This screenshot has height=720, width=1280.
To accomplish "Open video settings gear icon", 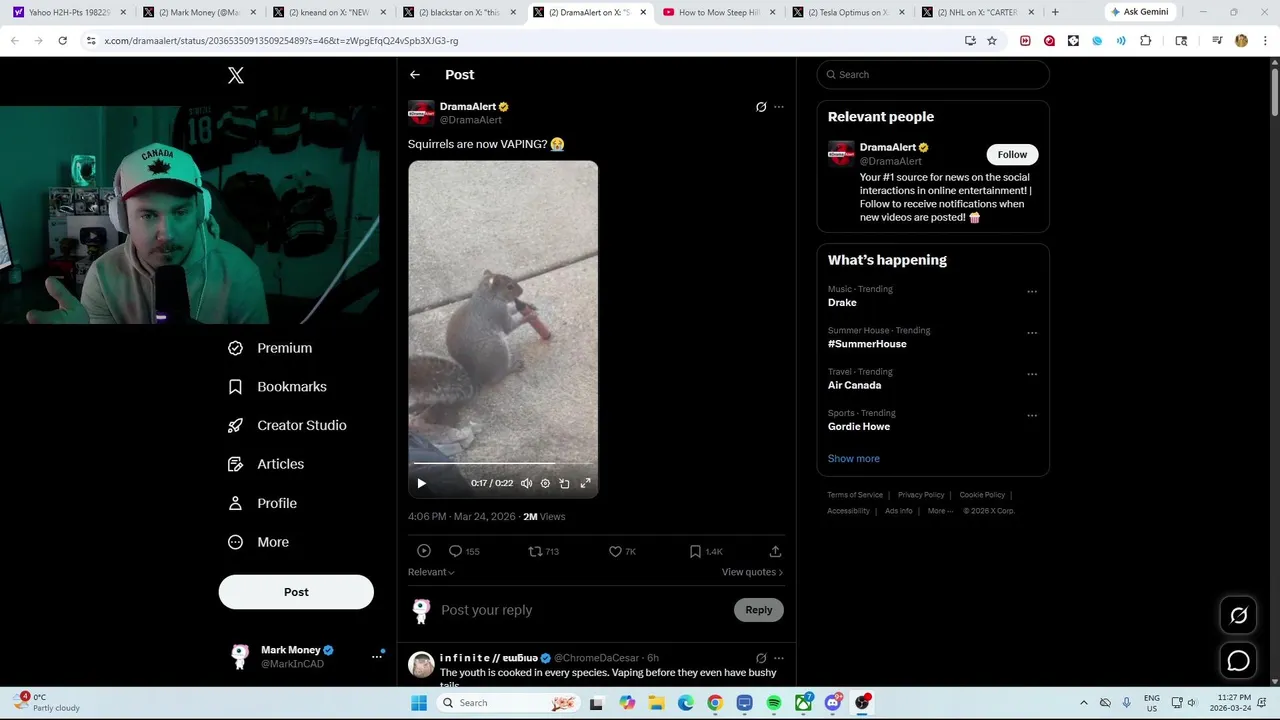I will point(545,483).
